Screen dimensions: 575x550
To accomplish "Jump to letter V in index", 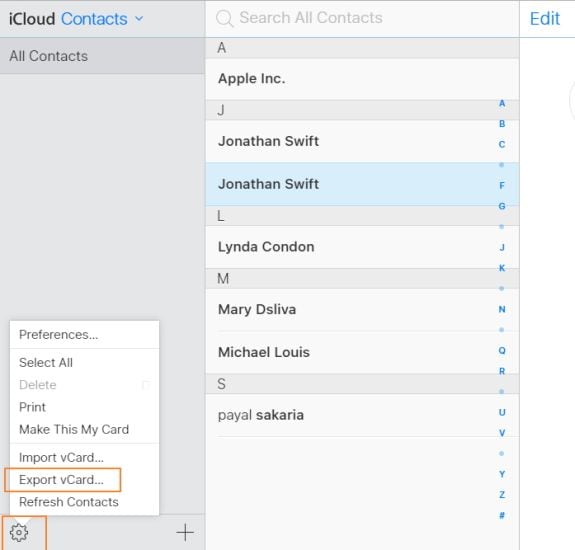I will (502, 433).
